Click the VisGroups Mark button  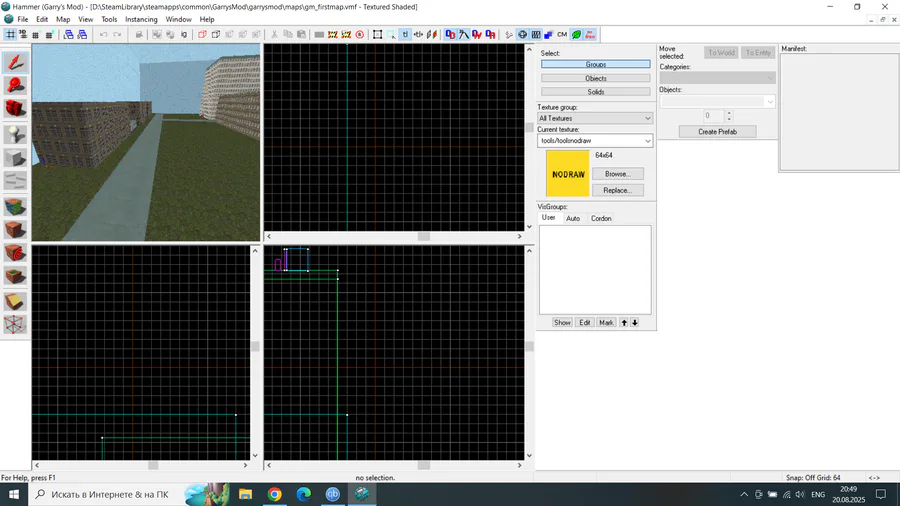pyautogui.click(x=606, y=322)
